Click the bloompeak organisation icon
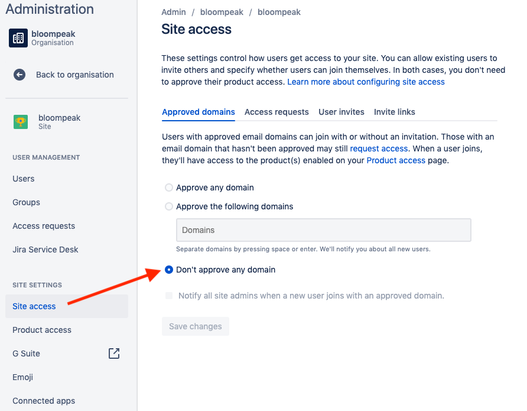527x411 pixels. [x=18, y=38]
